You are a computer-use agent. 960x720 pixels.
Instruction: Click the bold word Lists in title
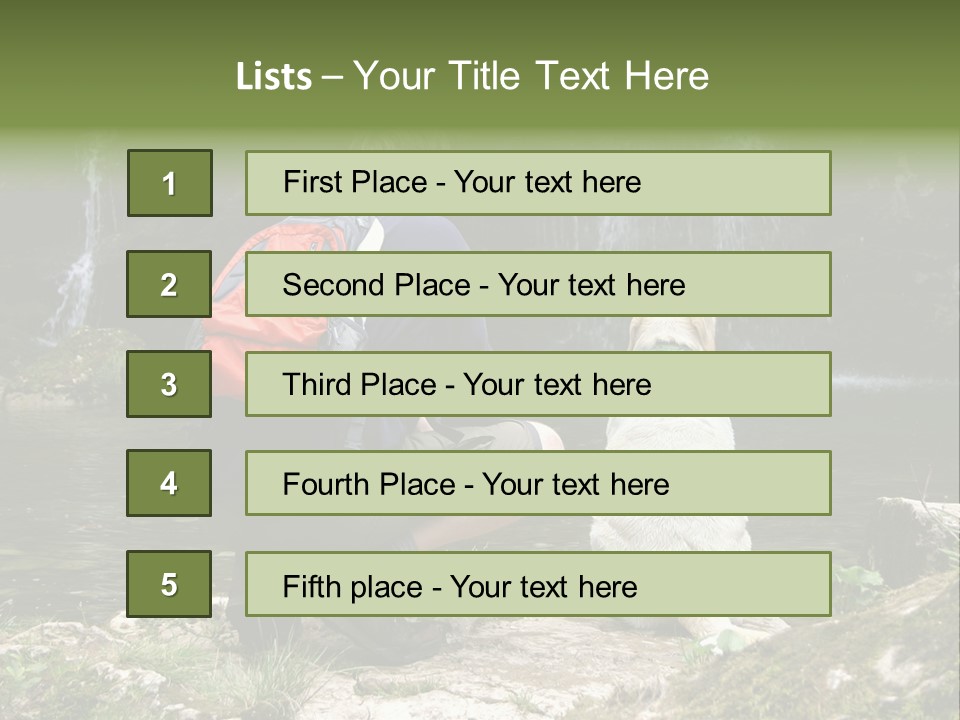click(x=273, y=77)
